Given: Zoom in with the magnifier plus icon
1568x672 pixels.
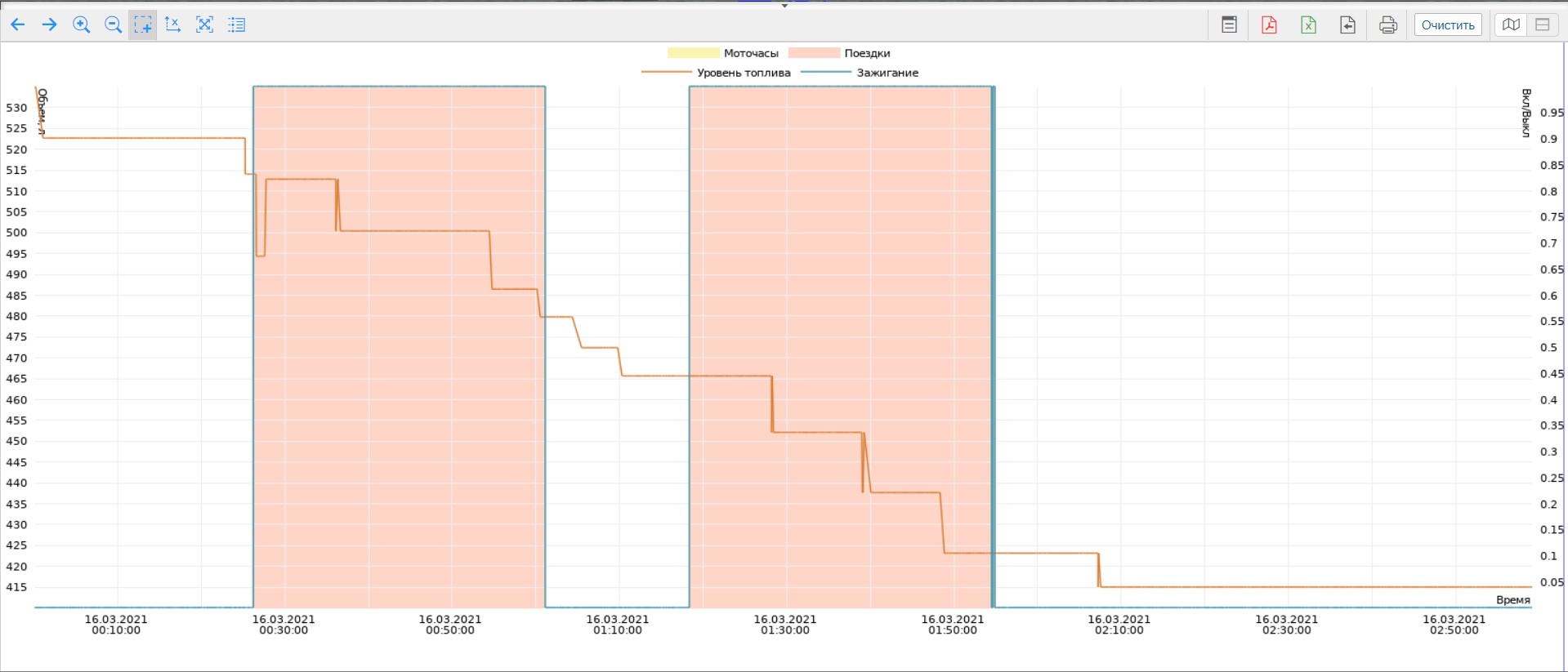Looking at the screenshot, I should (81, 24).
